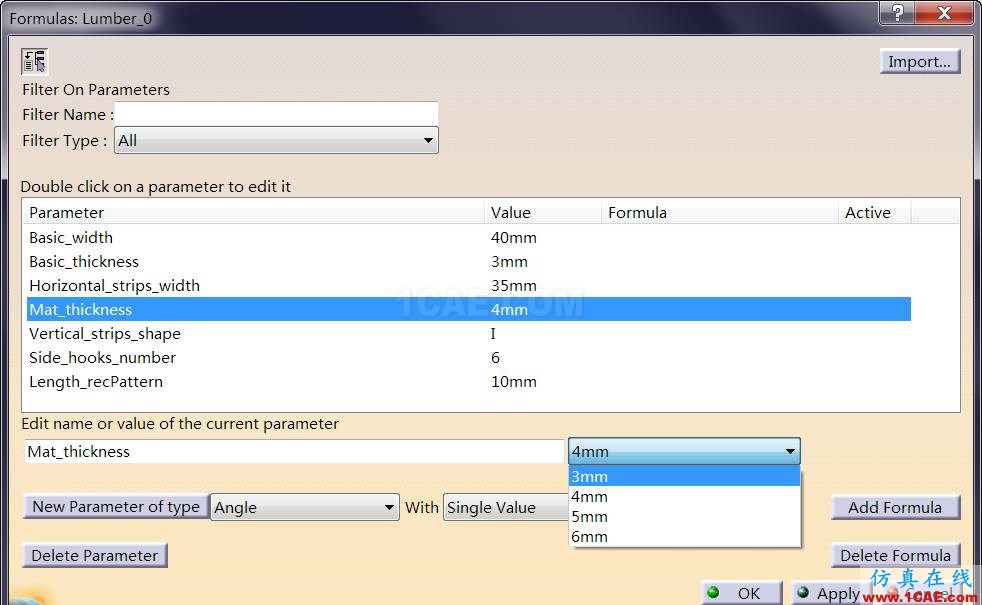Select the Basic_thickness parameter row
The width and height of the screenshot is (982, 605).
pyautogui.click(x=468, y=261)
